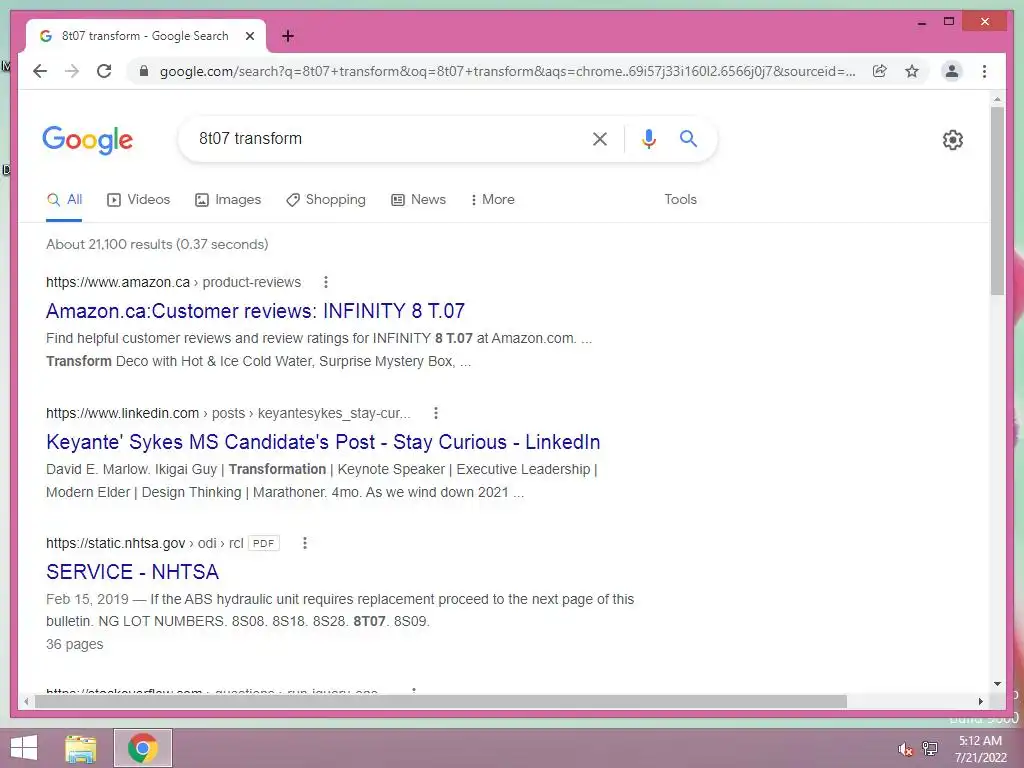Open options for the Amazon.ca result
Viewport: 1024px width, 768px height.
pyautogui.click(x=326, y=282)
